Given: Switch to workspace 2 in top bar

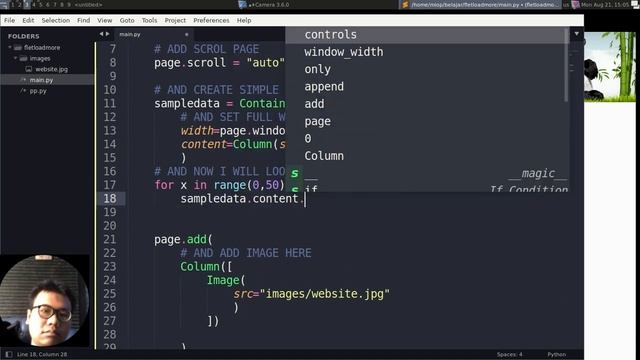Looking at the screenshot, I should pos(19,4).
